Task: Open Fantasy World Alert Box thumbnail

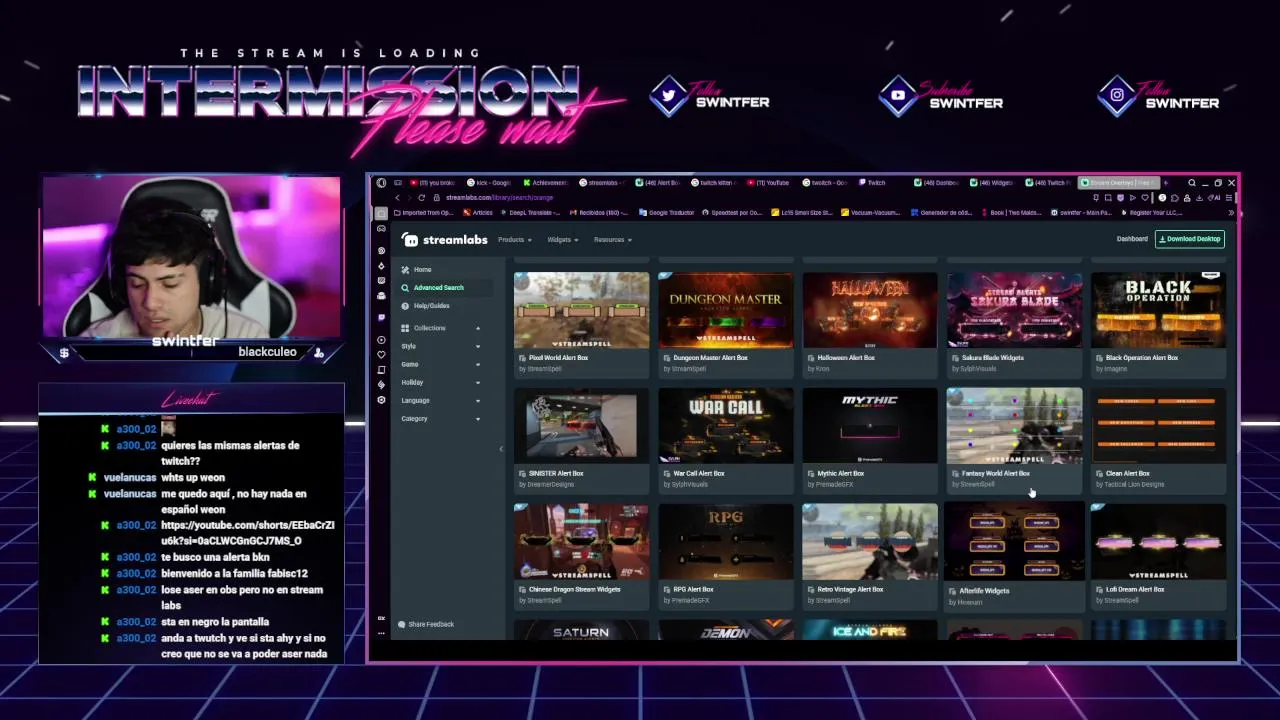Action: (x=1014, y=426)
